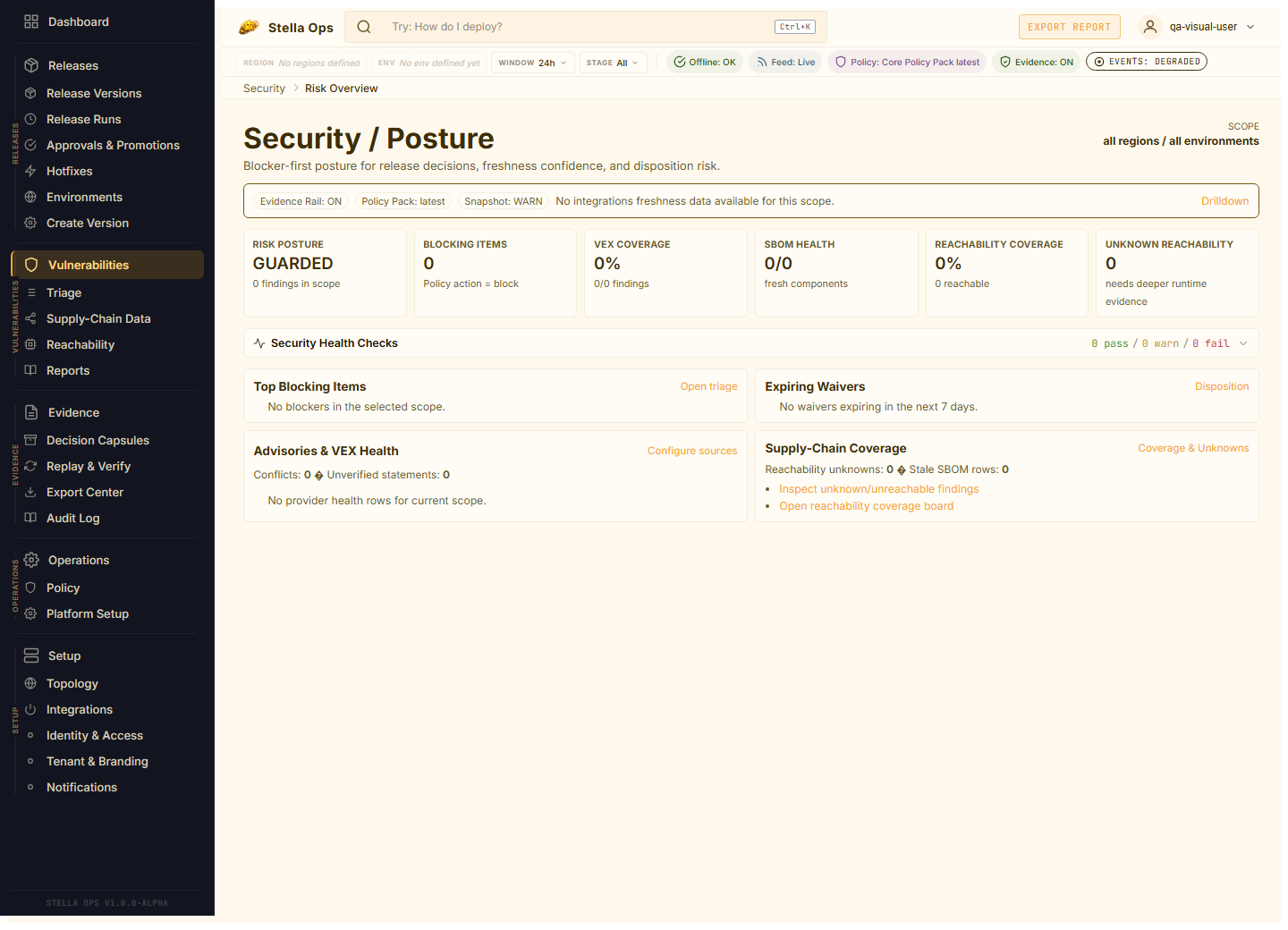
Task: Select Triage in the sidebar menu
Action: pyautogui.click(x=64, y=292)
